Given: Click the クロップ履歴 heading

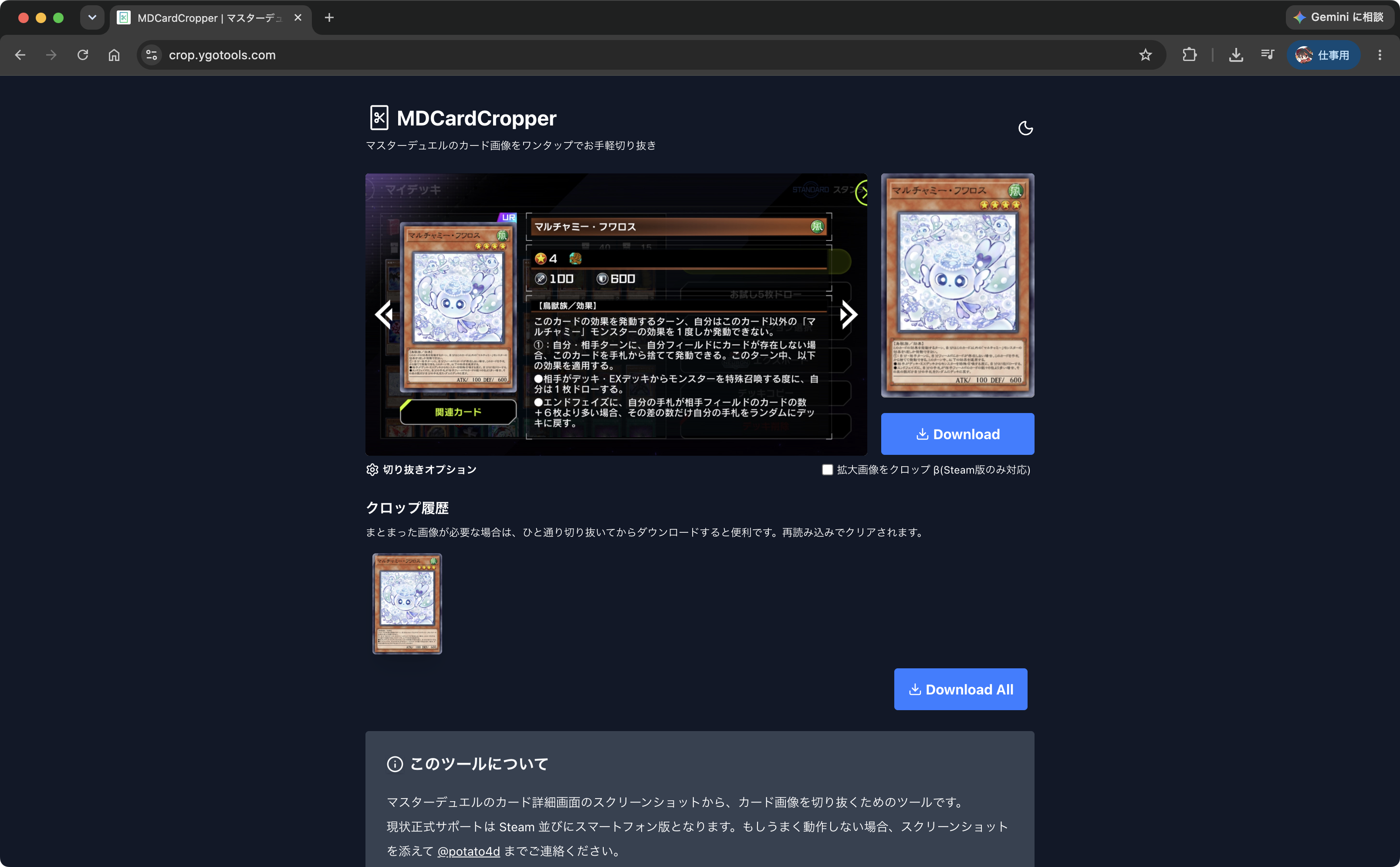Looking at the screenshot, I should tap(407, 508).
